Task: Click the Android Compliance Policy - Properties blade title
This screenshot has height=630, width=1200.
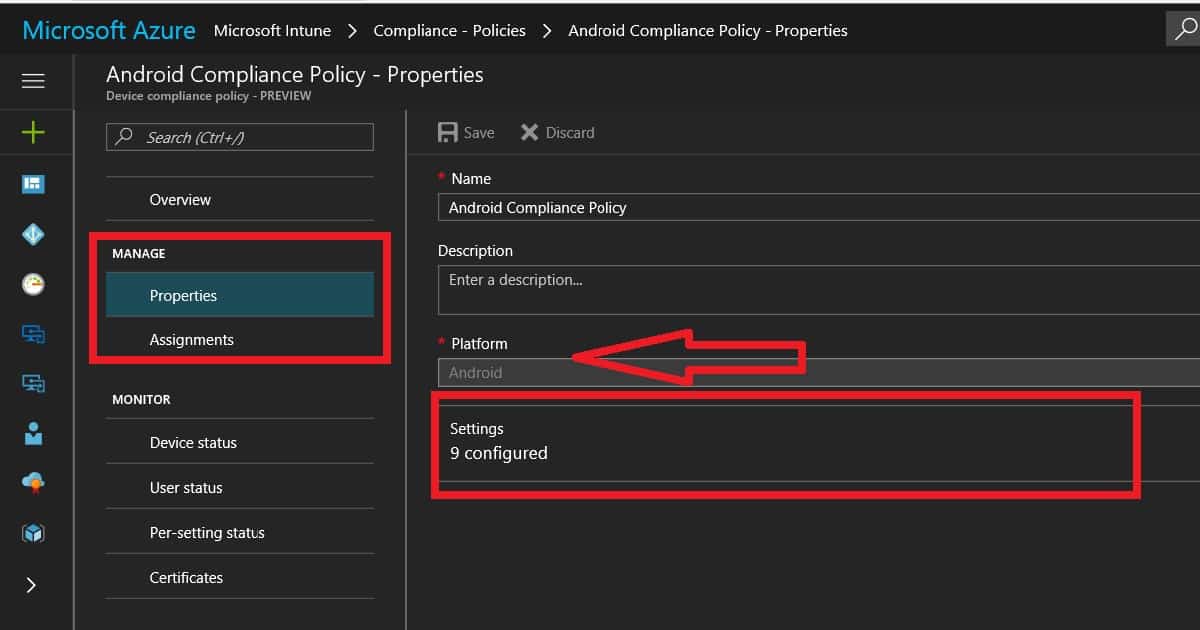Action: 295,74
